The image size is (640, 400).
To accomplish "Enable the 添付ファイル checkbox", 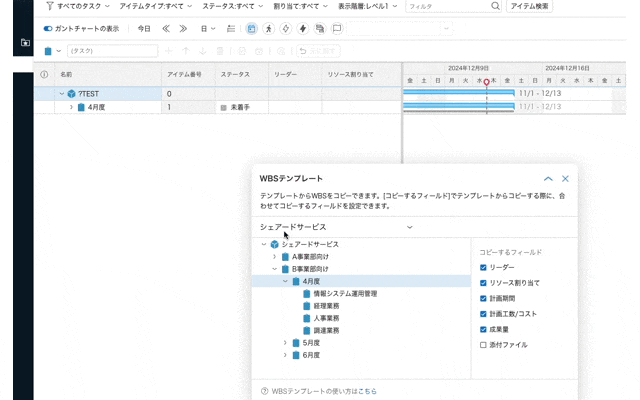I will click(483, 345).
